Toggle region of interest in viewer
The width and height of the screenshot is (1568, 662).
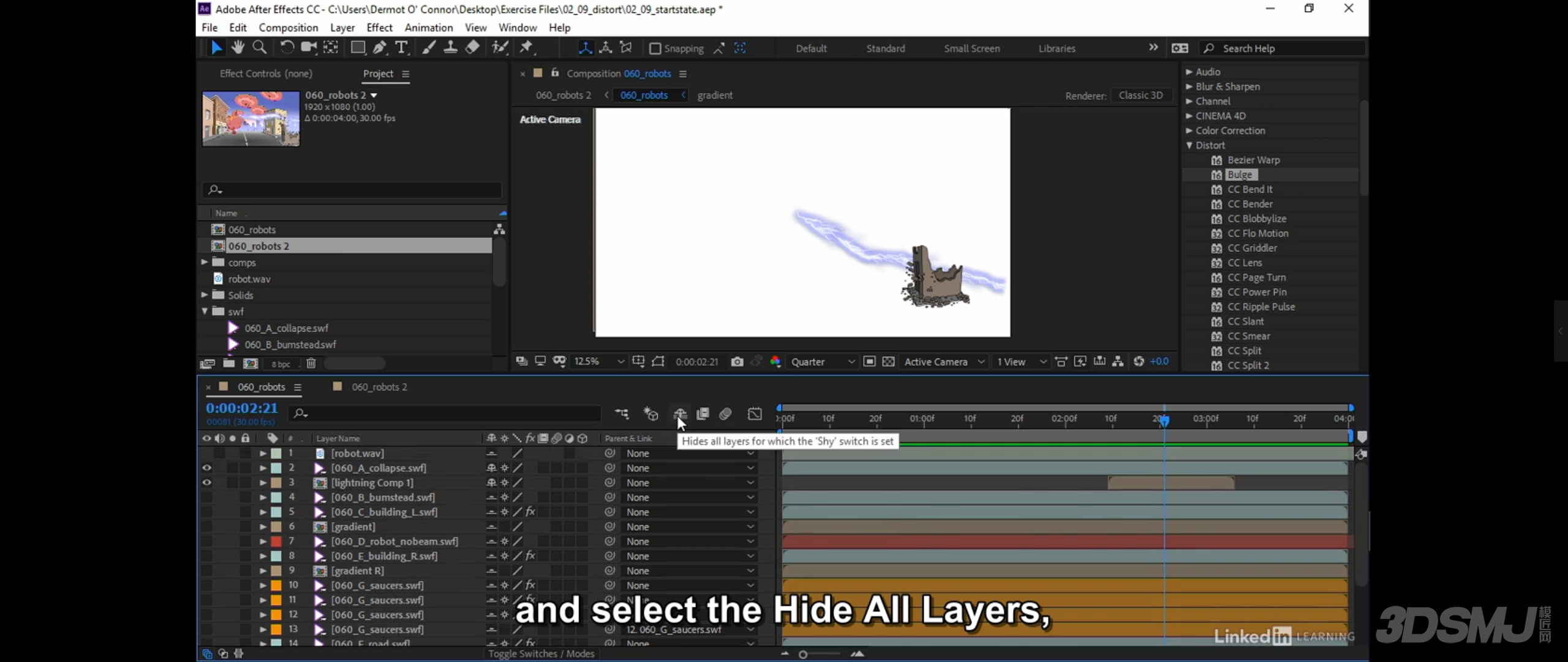click(x=869, y=362)
